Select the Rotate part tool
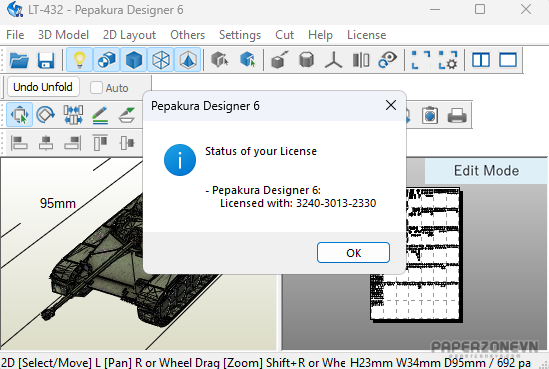549x369 pixels. [46, 114]
